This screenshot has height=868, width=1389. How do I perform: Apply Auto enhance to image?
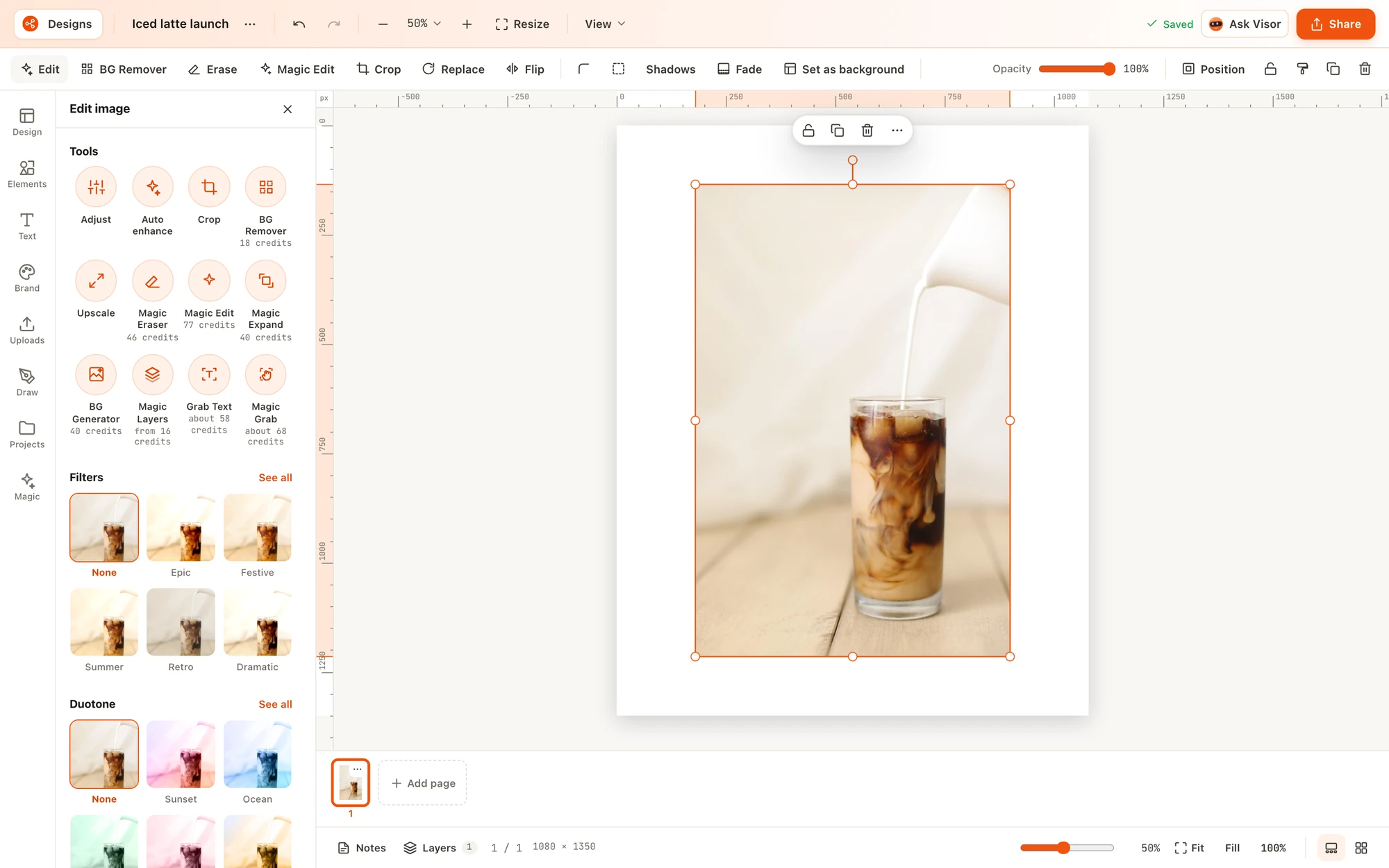[153, 187]
